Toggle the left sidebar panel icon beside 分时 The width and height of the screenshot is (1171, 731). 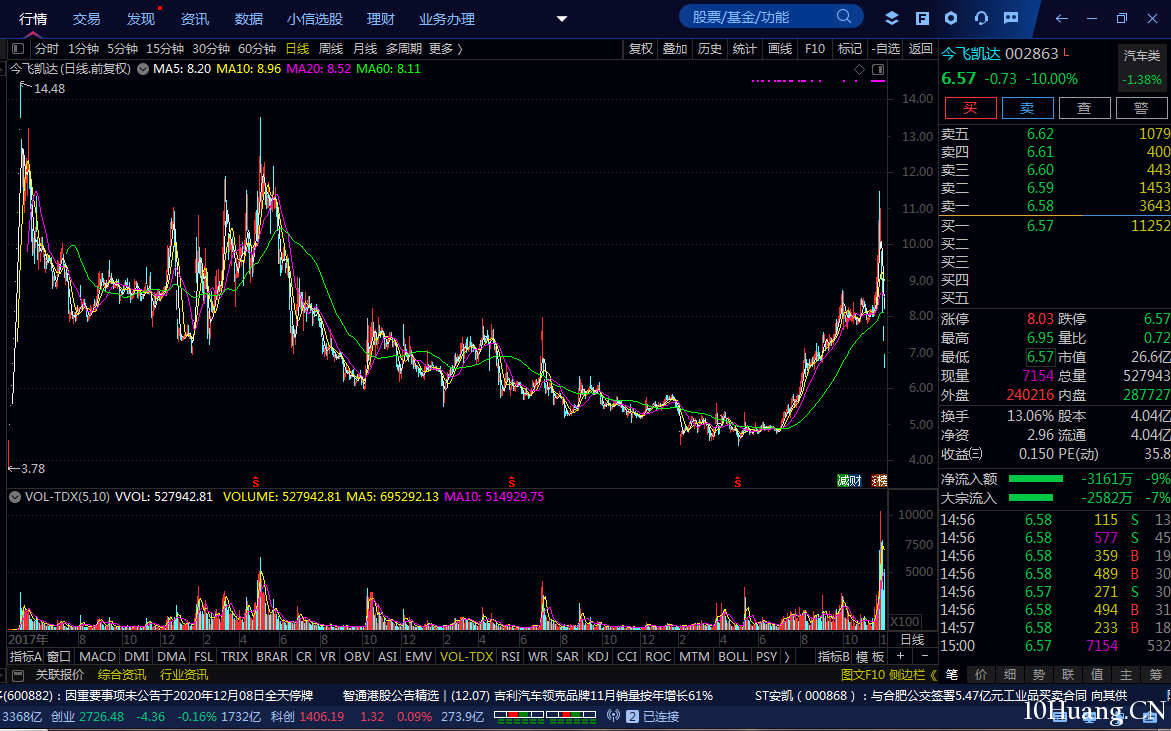pyautogui.click(x=19, y=49)
